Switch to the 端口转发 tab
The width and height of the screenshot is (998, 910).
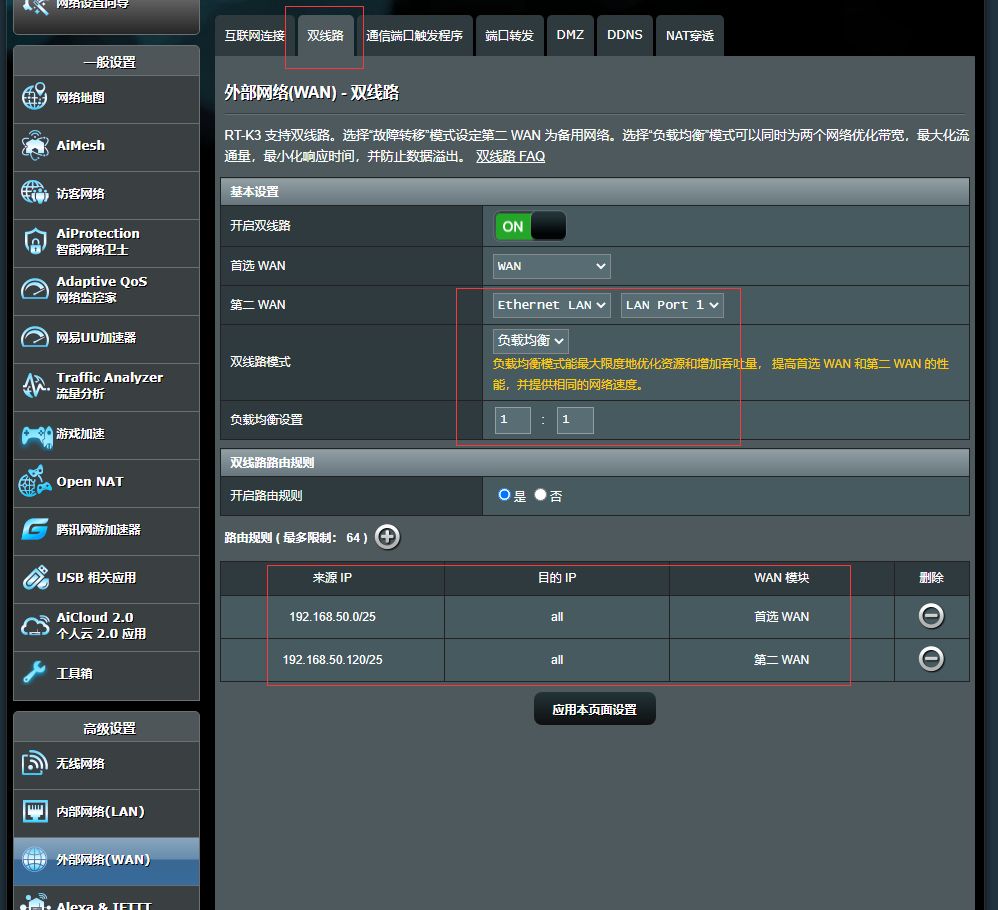coord(509,36)
